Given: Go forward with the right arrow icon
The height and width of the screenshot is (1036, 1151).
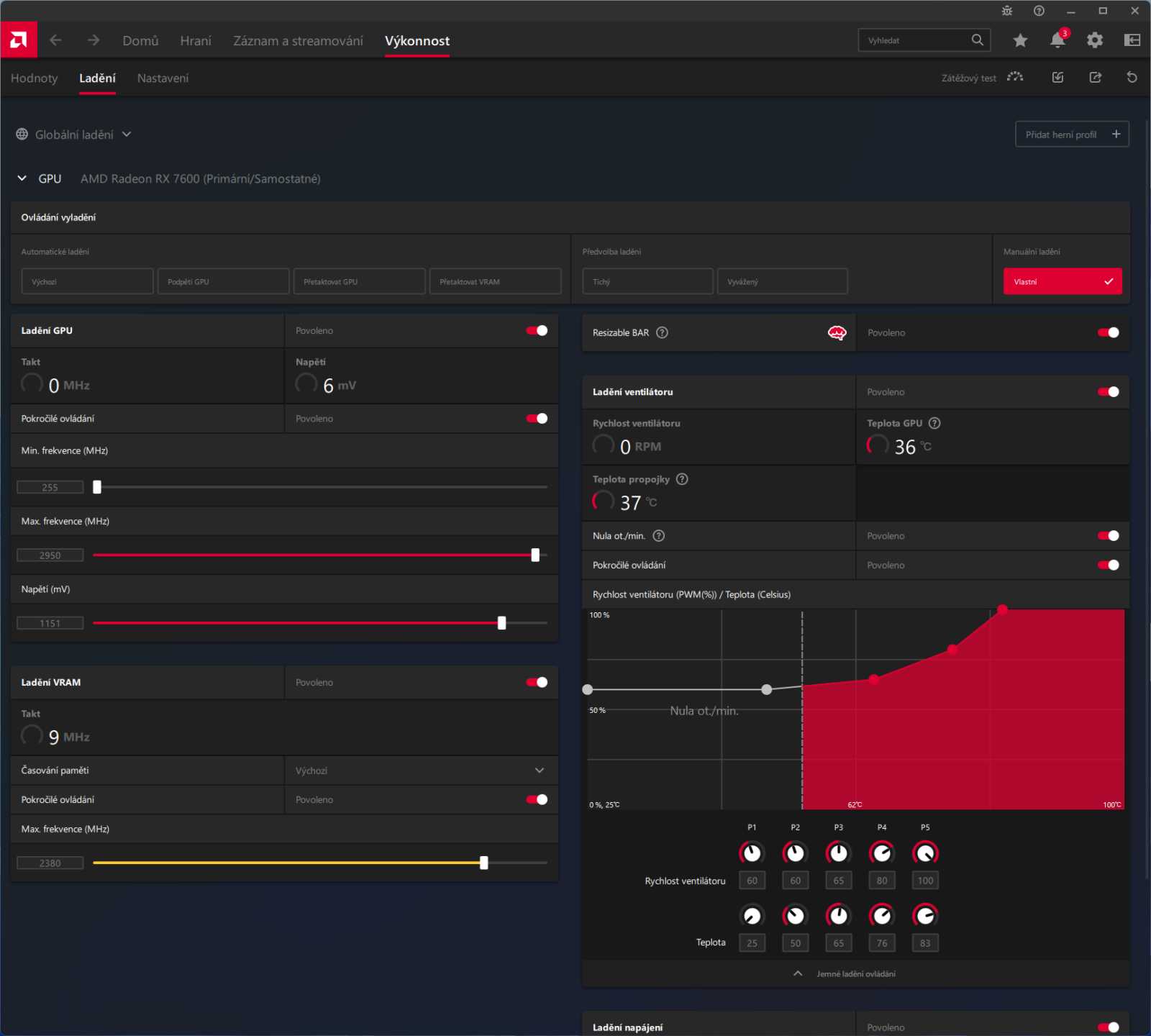Looking at the screenshot, I should coord(94,40).
